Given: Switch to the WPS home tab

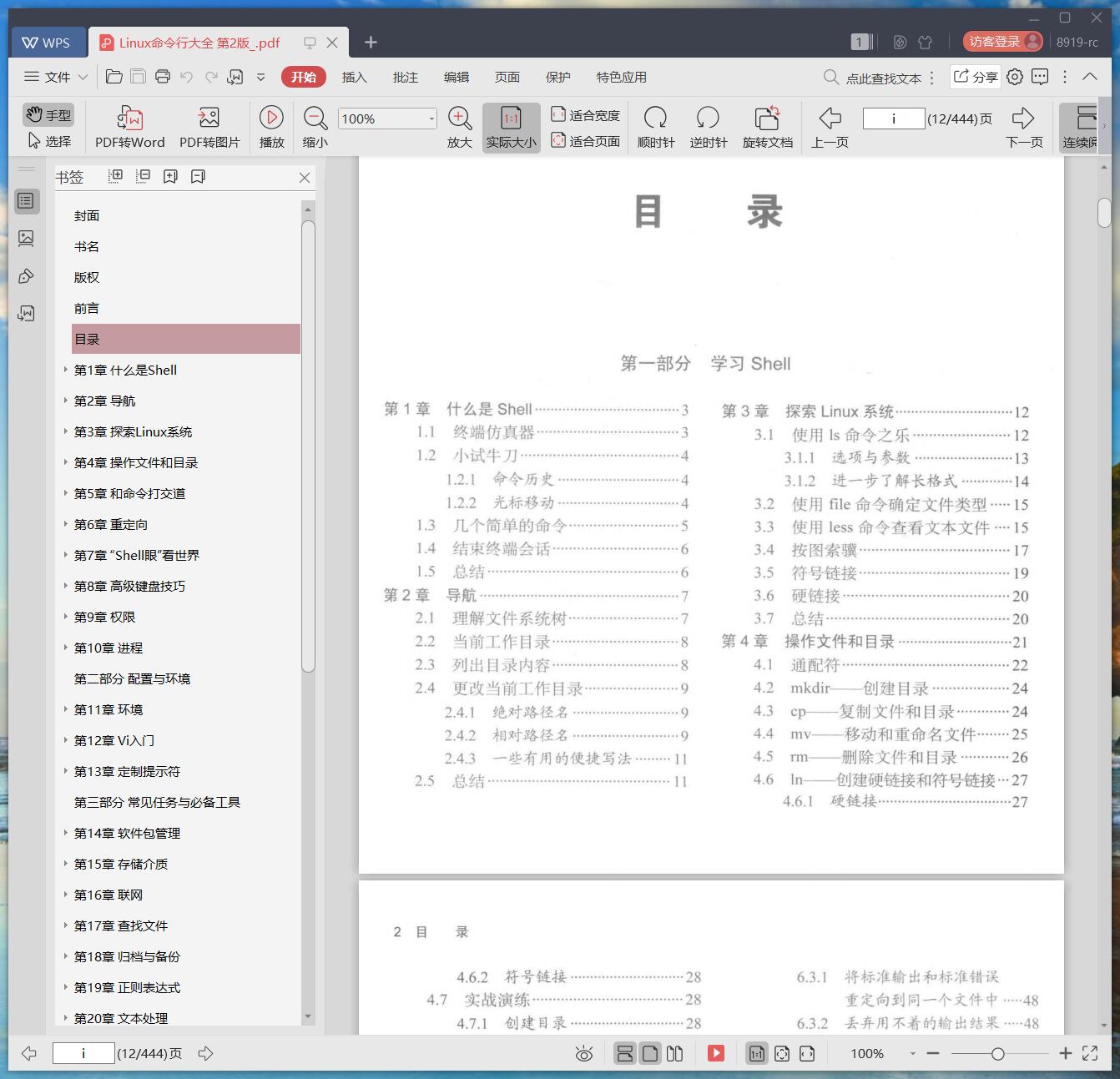Looking at the screenshot, I should point(47,42).
